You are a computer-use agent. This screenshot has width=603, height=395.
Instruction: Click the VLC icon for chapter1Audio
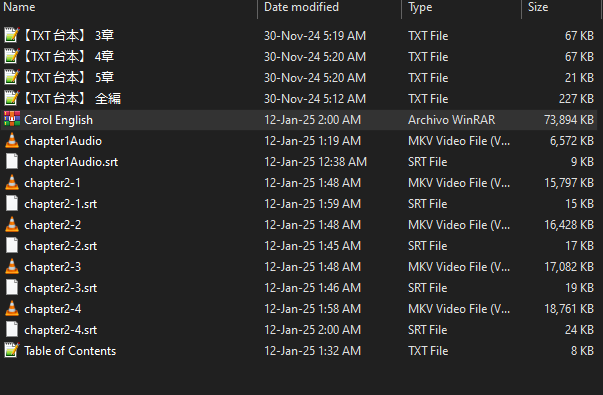pos(12,141)
